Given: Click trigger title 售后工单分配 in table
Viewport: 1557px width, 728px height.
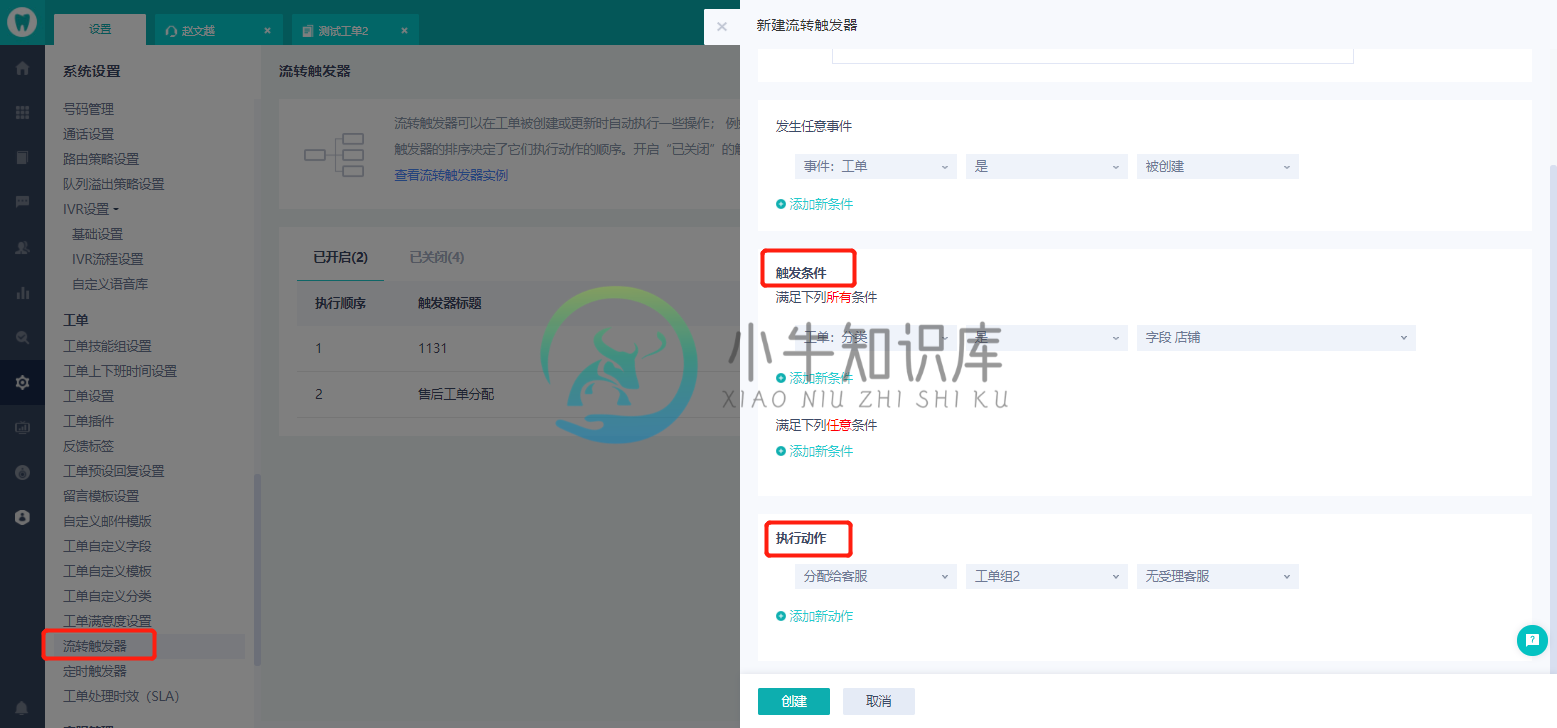Looking at the screenshot, I should click(x=456, y=394).
